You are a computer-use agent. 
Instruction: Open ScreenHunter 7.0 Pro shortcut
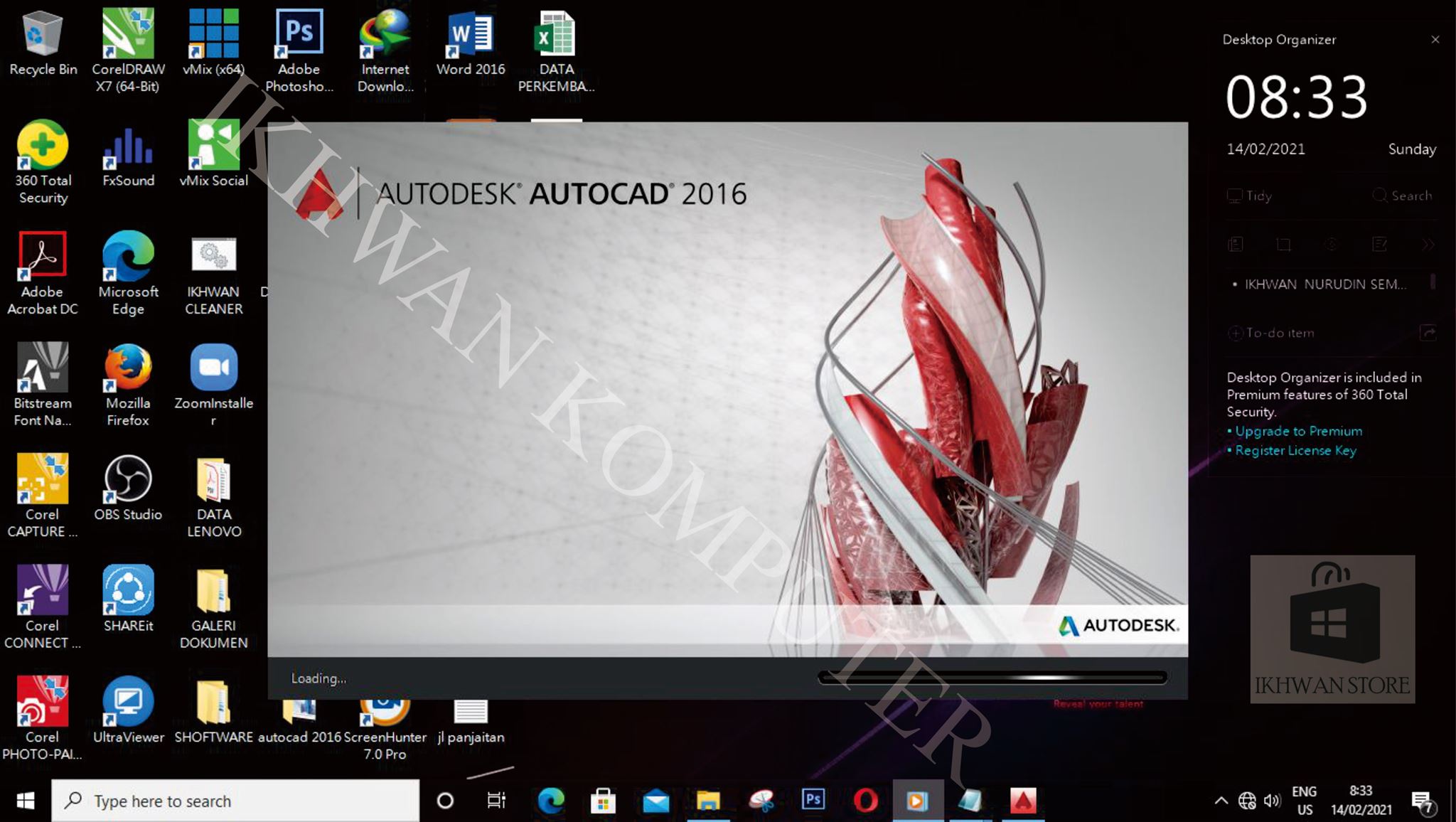pos(385,731)
